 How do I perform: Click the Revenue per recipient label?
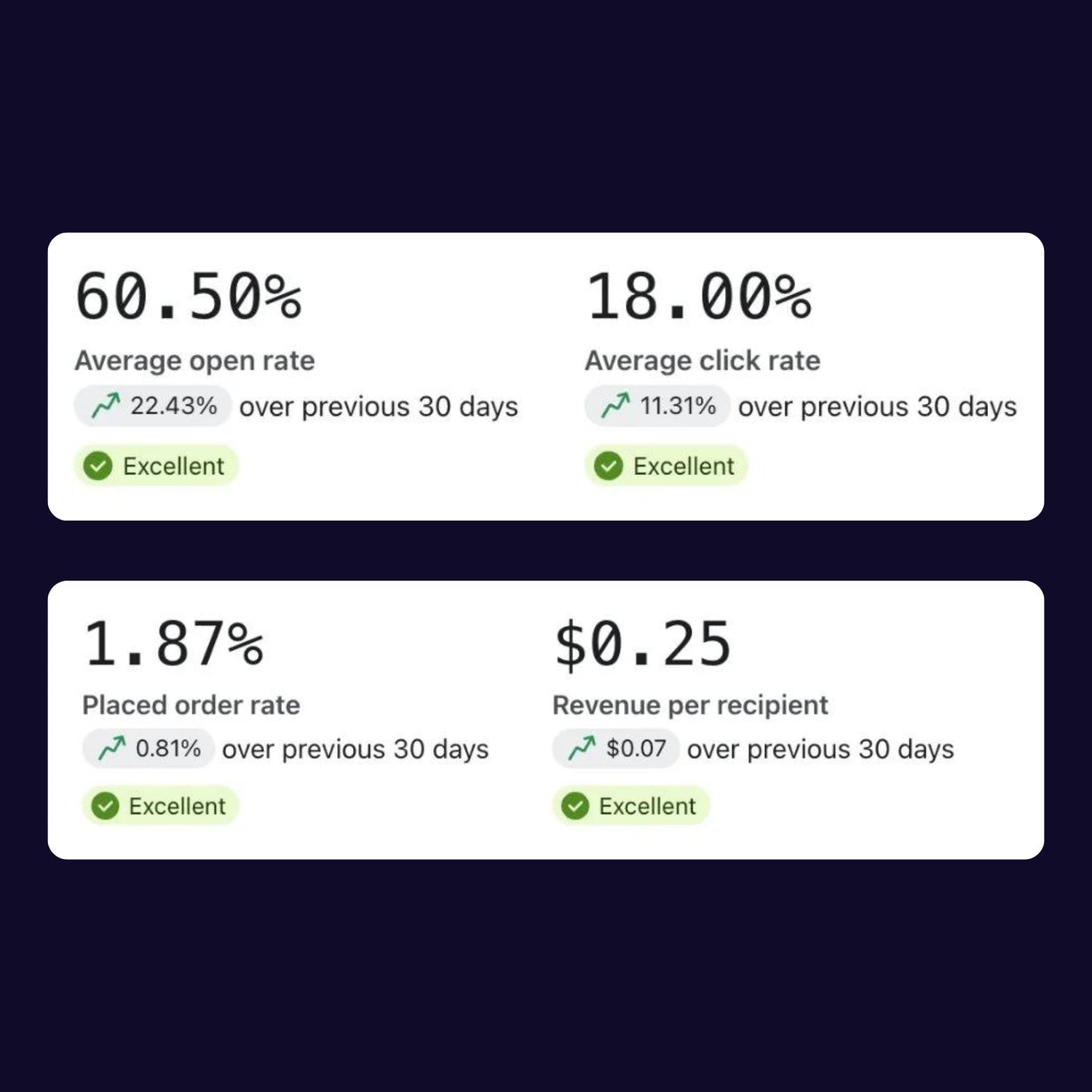pos(690,705)
